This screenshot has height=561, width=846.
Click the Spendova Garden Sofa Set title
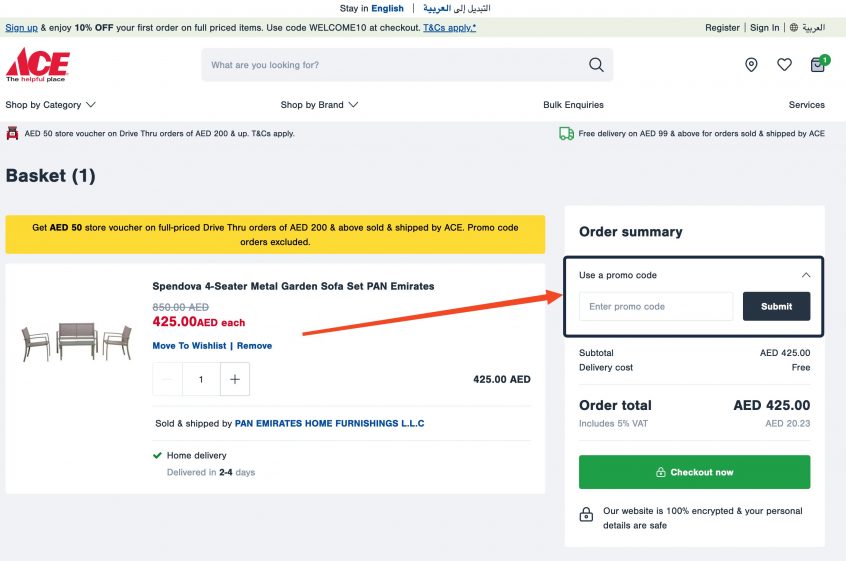pyautogui.click(x=293, y=286)
